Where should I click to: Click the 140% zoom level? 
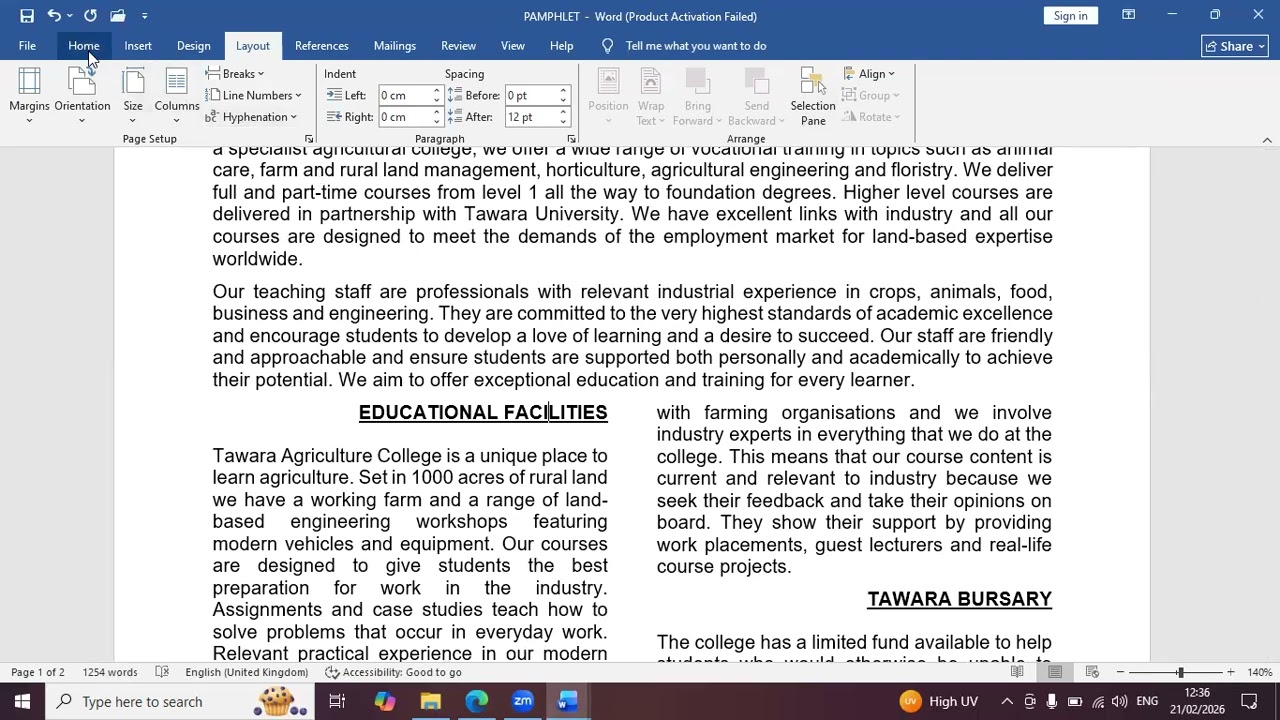1259,673
